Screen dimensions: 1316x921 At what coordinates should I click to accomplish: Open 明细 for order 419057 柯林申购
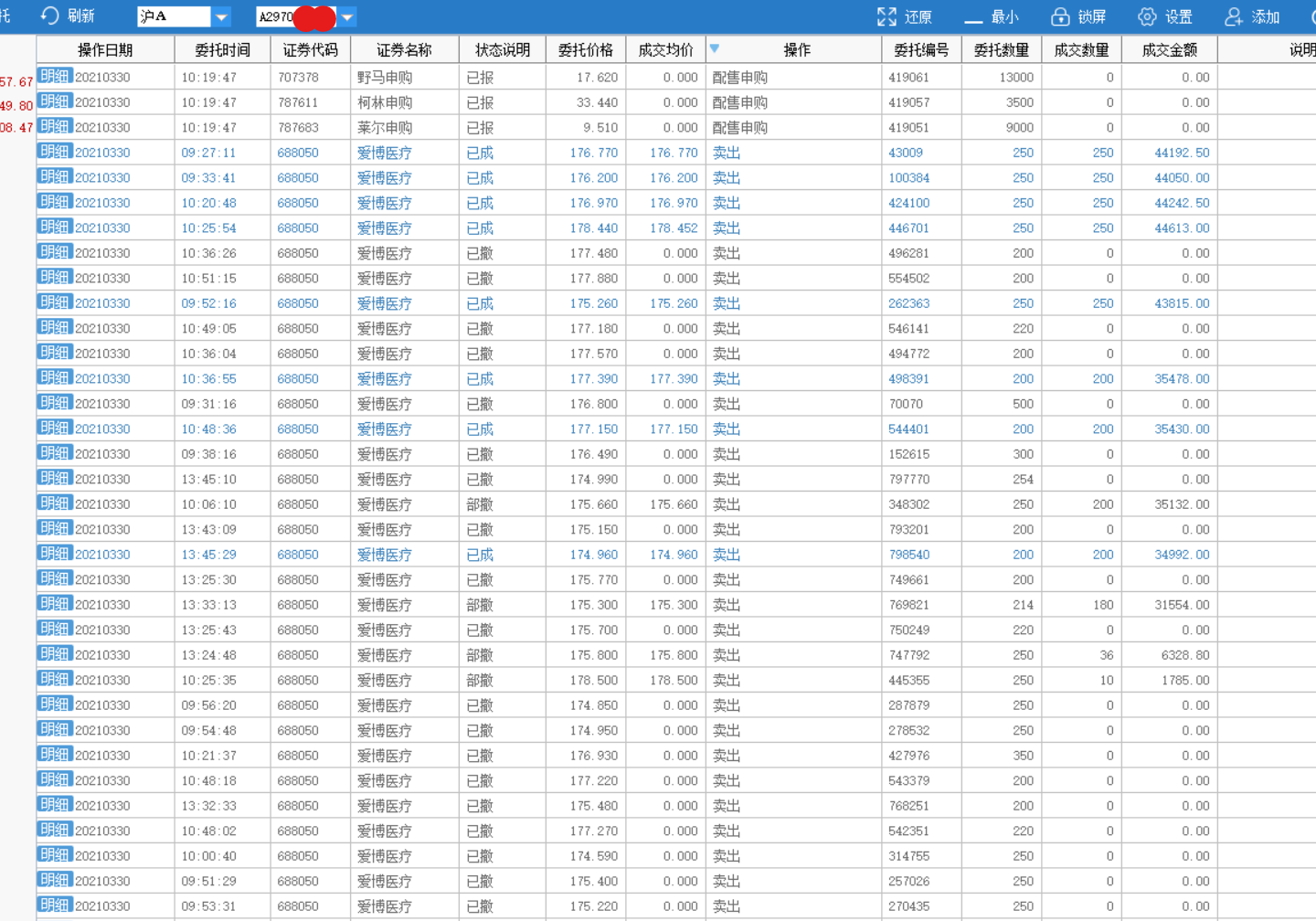click(55, 101)
